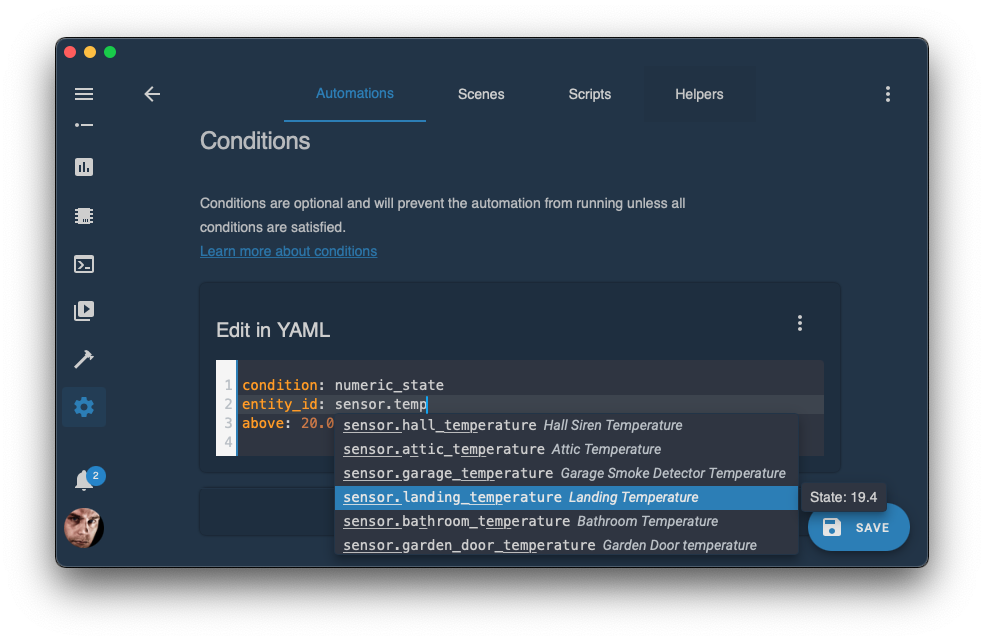The width and height of the screenshot is (984, 641).
Task: Switch to the Helpers tab
Action: [699, 94]
